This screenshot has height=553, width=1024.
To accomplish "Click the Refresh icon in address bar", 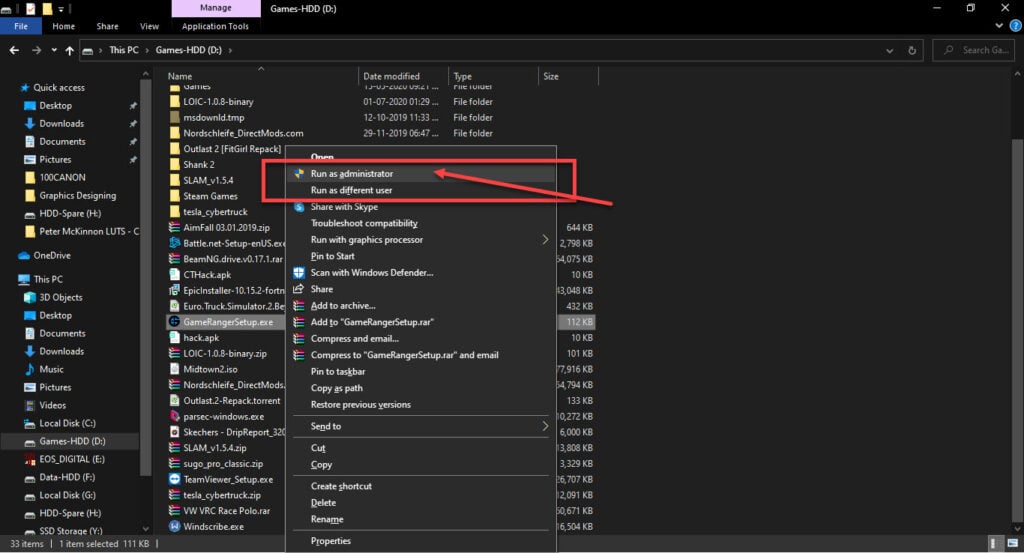I will (912, 50).
